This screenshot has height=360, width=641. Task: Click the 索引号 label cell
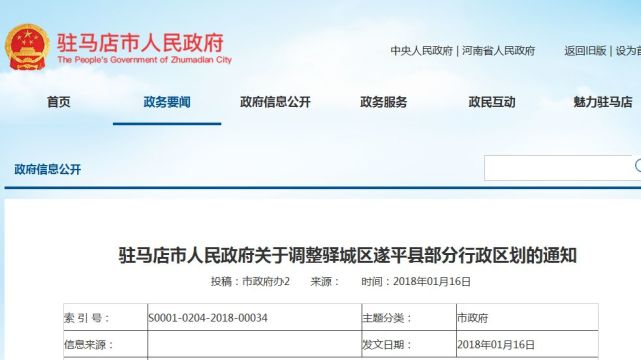pos(105,318)
